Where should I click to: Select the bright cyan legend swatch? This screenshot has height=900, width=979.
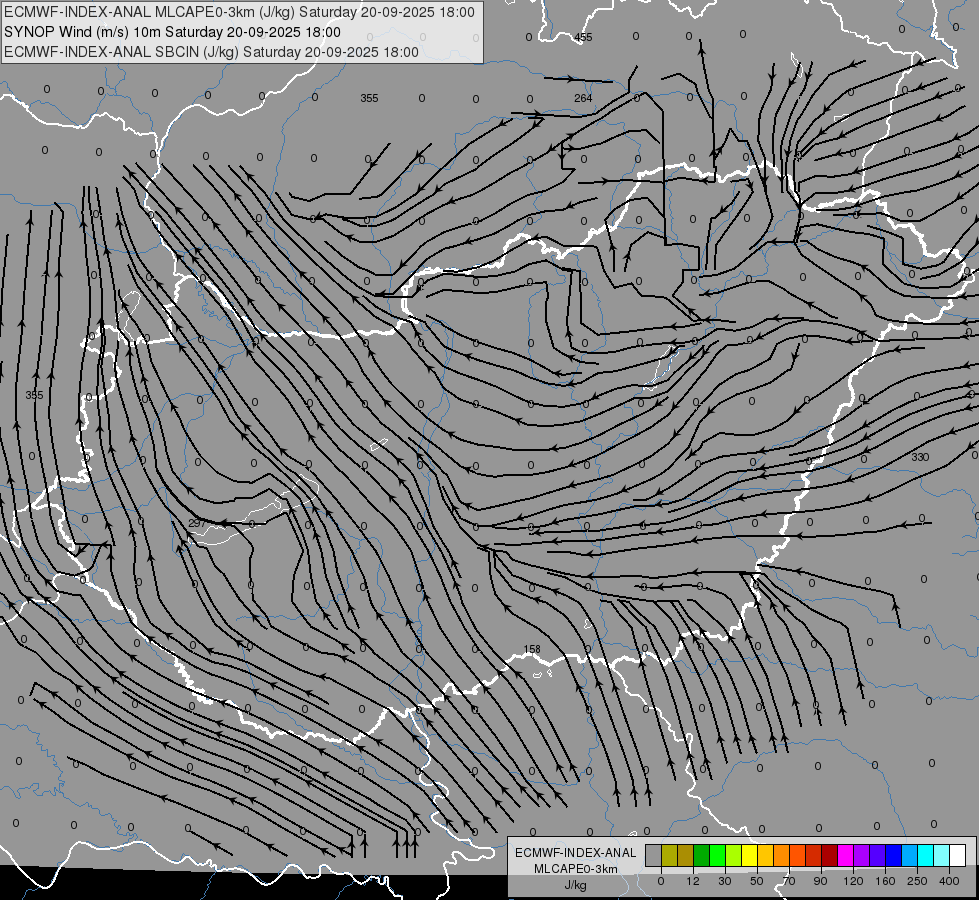click(925, 855)
